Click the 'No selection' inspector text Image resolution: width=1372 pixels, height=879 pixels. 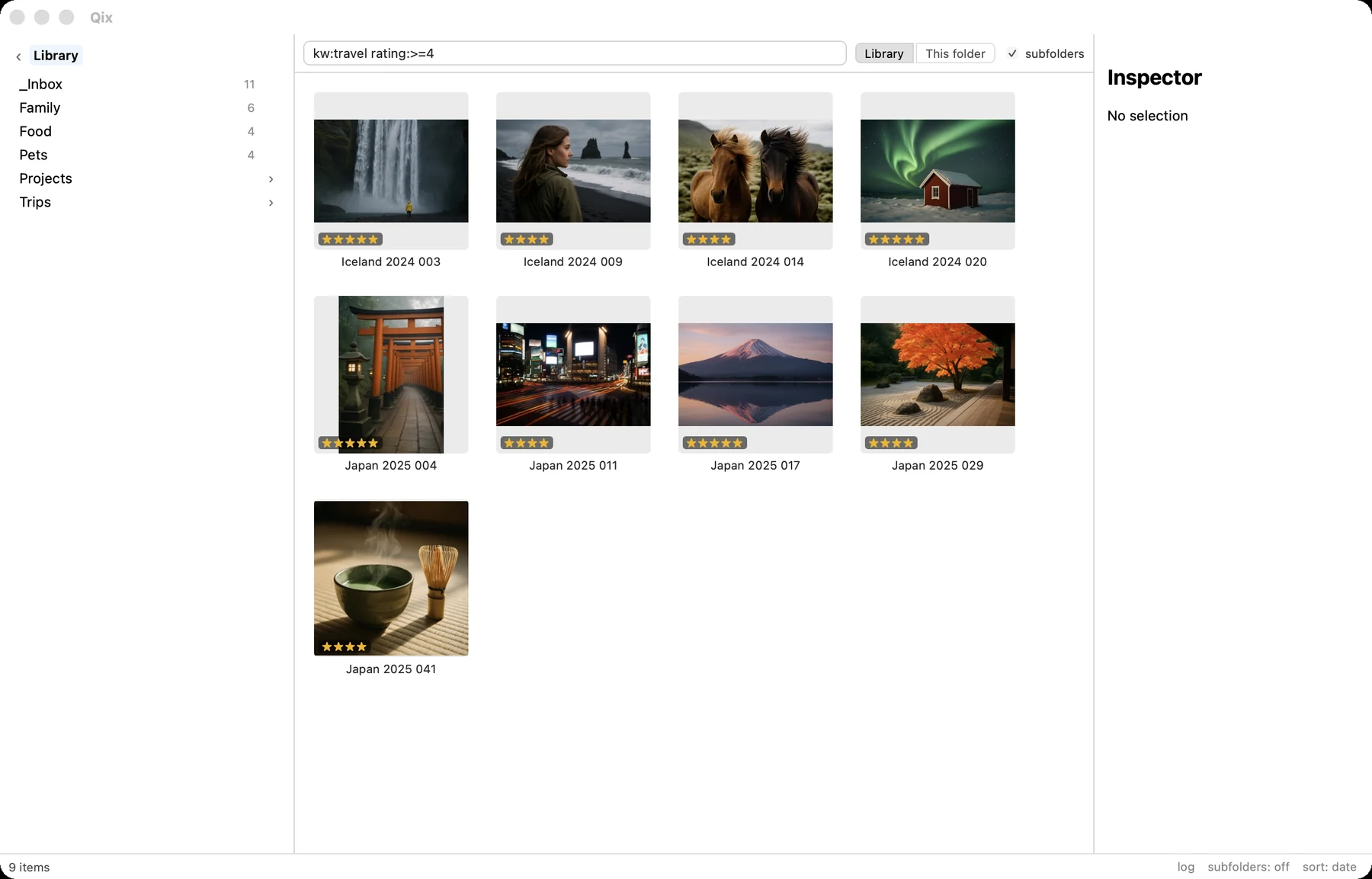1147,116
